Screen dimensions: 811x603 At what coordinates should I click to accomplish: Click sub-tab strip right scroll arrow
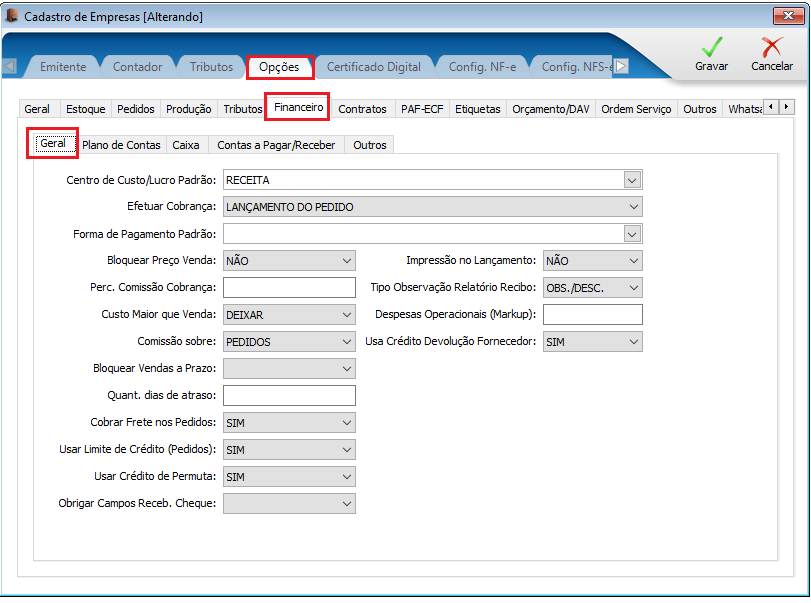(x=787, y=107)
